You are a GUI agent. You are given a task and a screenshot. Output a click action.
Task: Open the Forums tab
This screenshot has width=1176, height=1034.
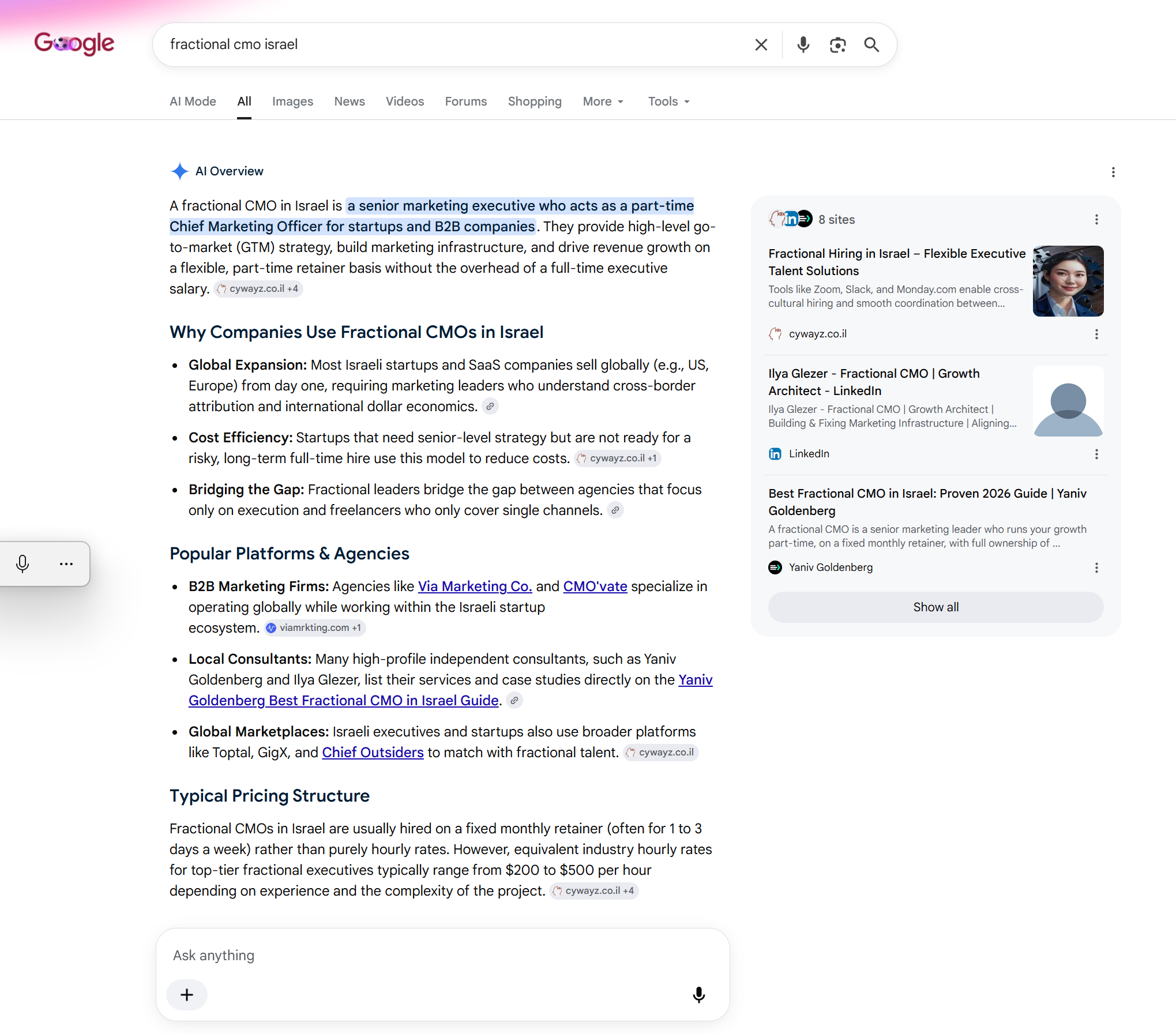(466, 101)
